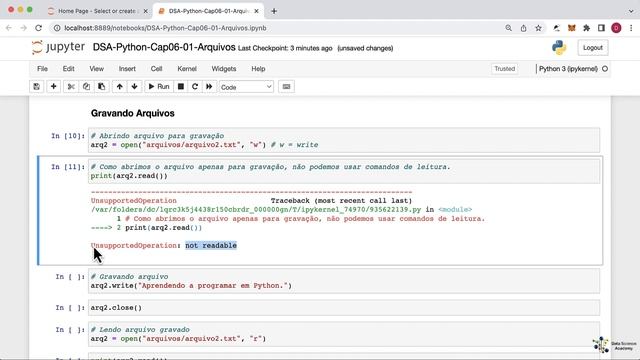Click In [11] prompt to collapse output
The image size is (640, 360).
pyautogui.click(x=68, y=167)
